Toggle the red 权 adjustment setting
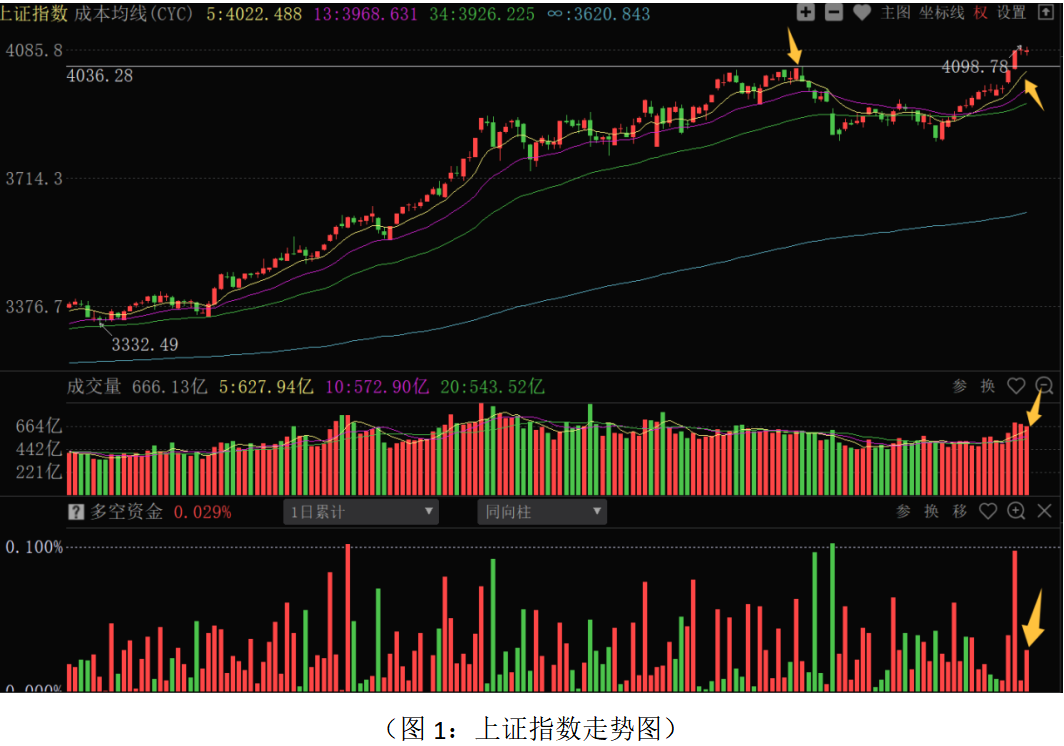1064x746 pixels. click(981, 13)
